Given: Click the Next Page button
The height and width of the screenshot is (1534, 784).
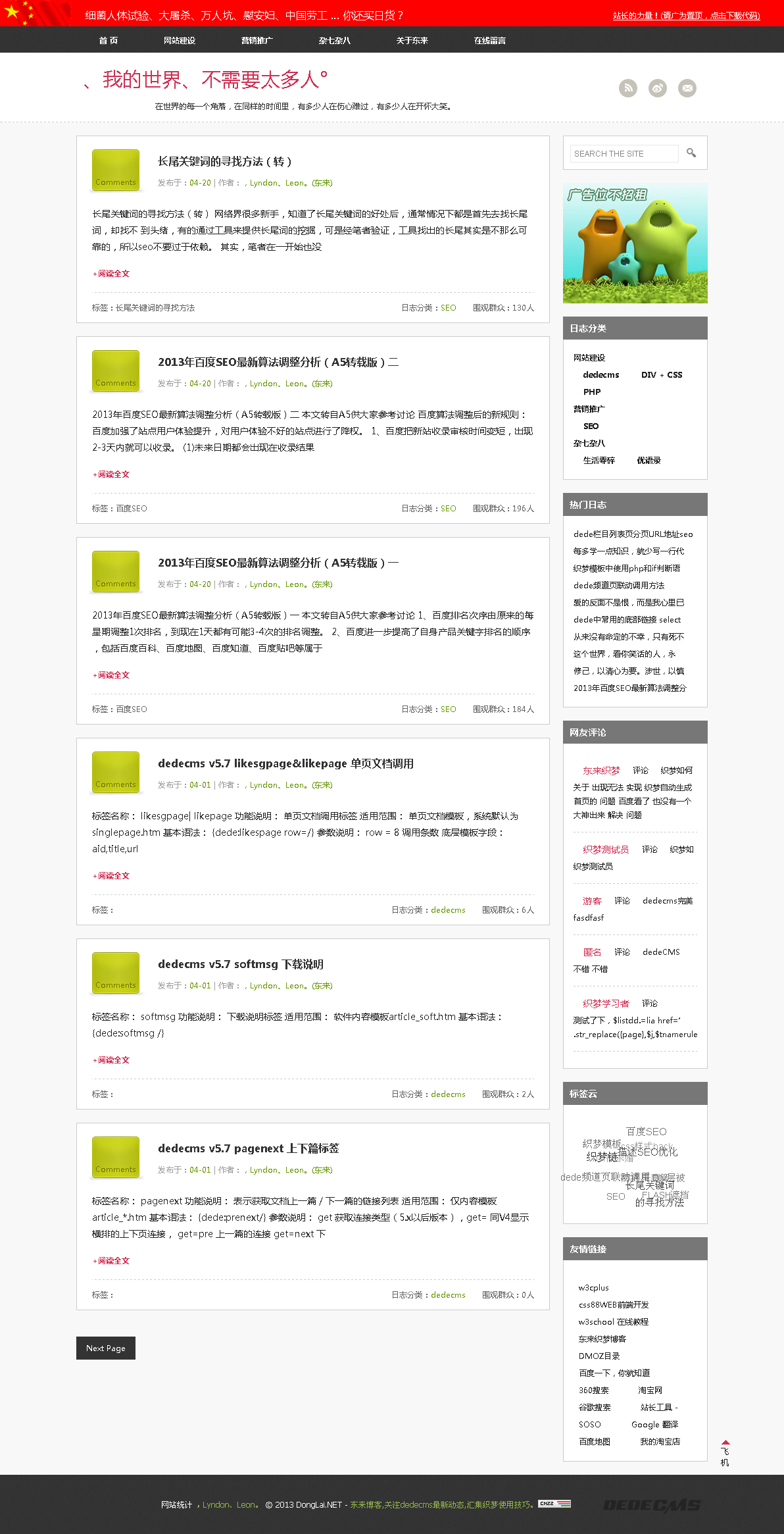Looking at the screenshot, I should (x=106, y=1348).
